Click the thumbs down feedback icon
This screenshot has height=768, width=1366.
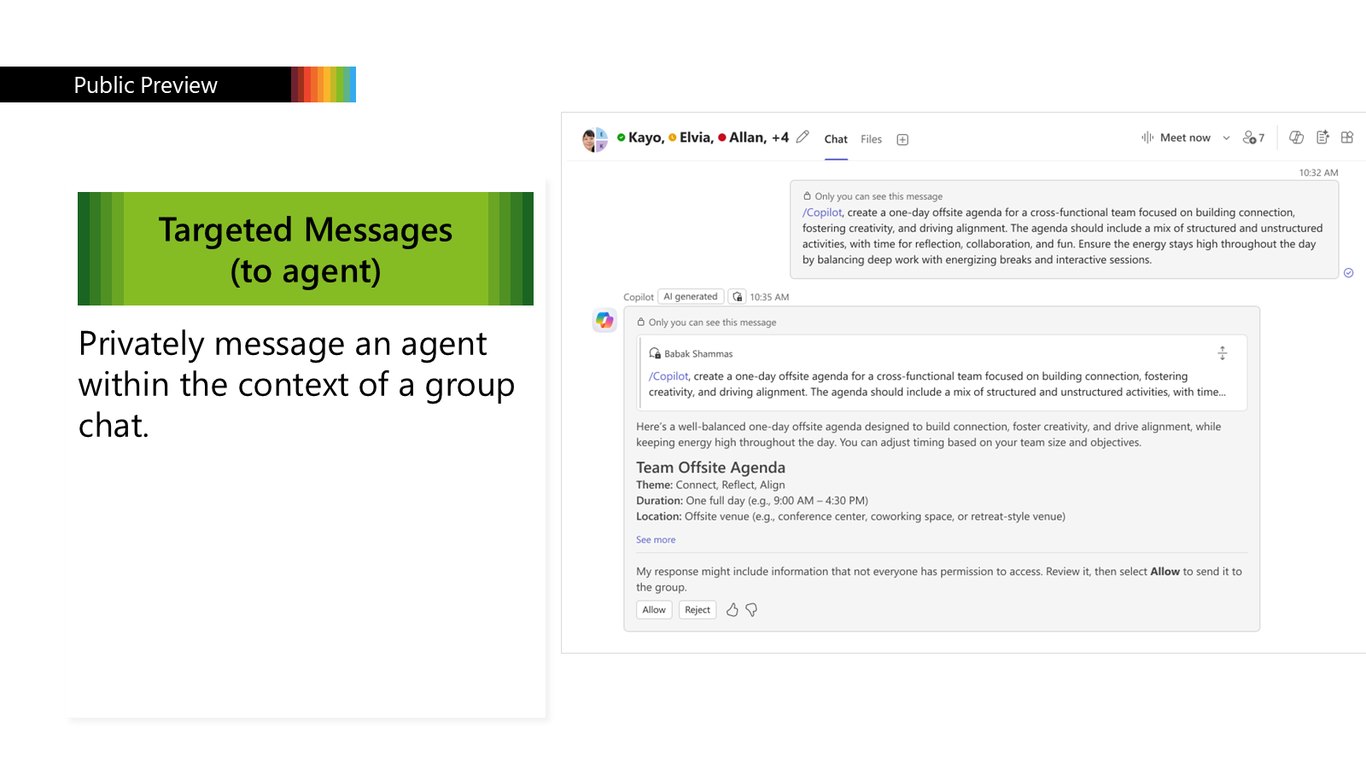coord(751,610)
